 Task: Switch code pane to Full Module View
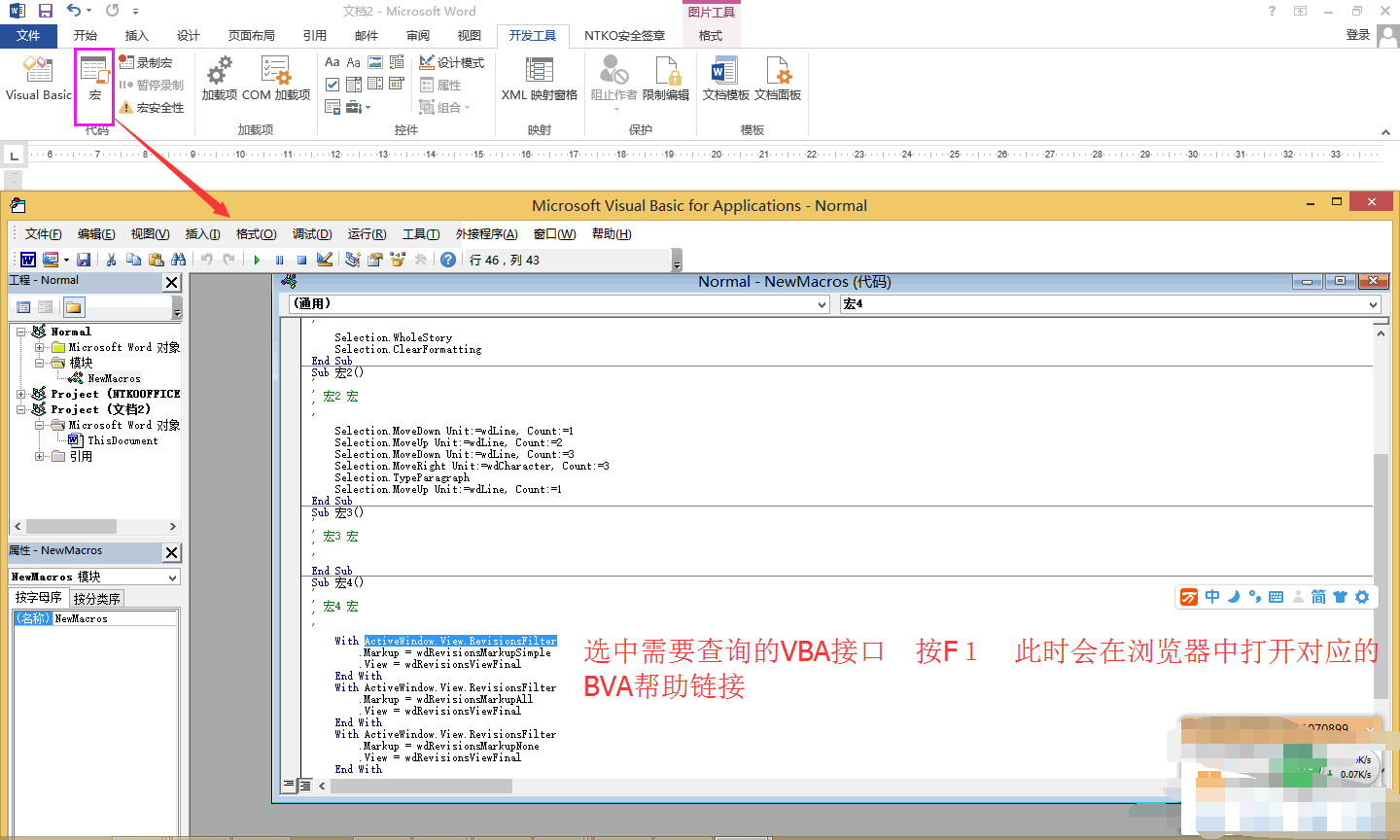(305, 785)
